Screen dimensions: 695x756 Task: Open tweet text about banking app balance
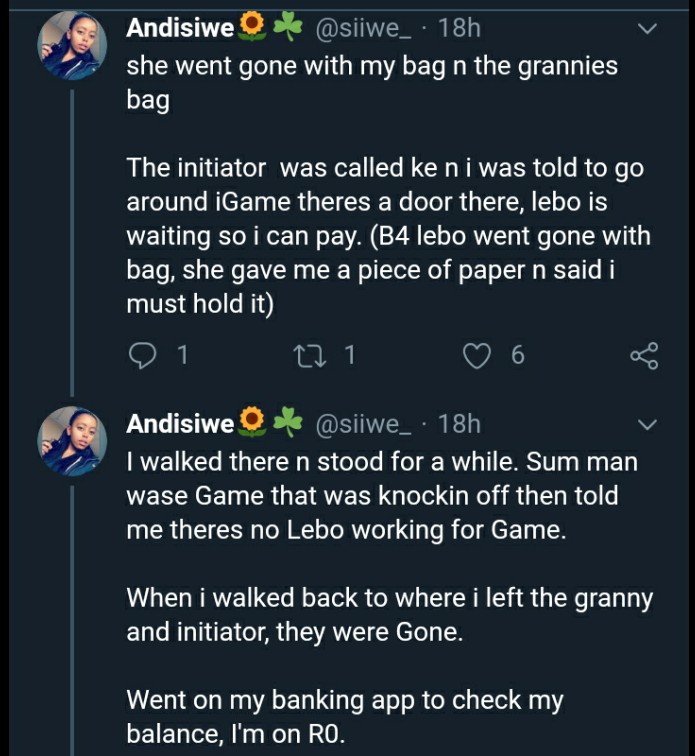coord(345,716)
